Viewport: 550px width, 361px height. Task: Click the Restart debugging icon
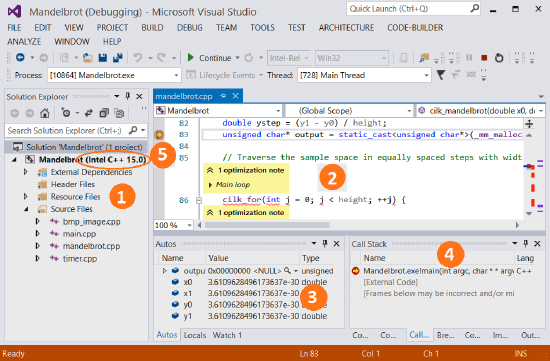[x=499, y=58]
